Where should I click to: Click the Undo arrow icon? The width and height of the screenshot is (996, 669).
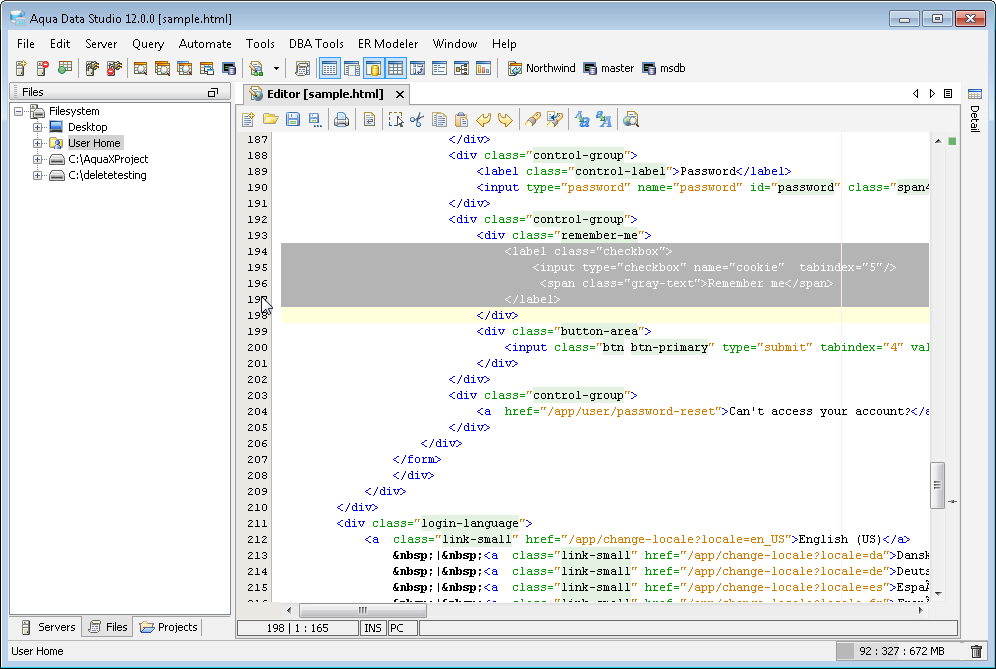[x=484, y=120]
